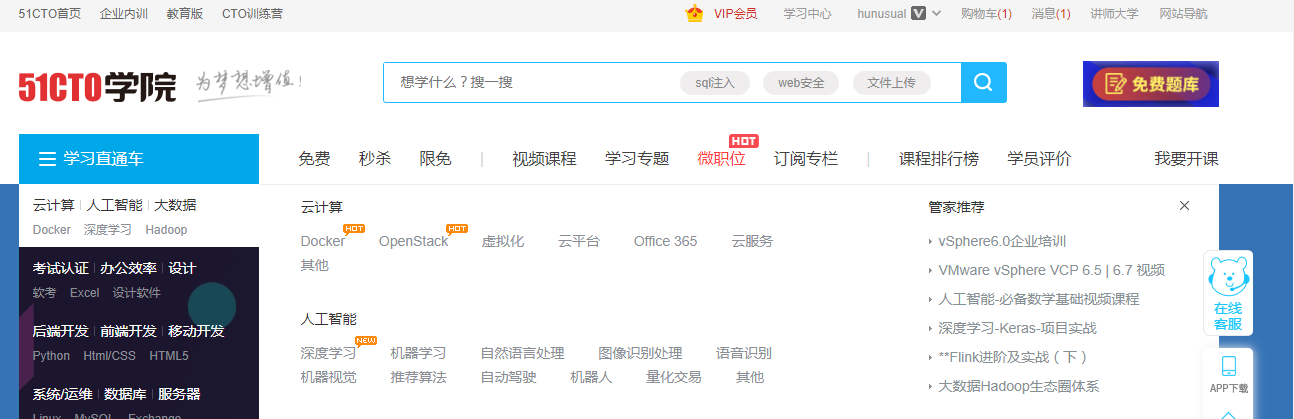Open 机器学习 category

(418, 353)
